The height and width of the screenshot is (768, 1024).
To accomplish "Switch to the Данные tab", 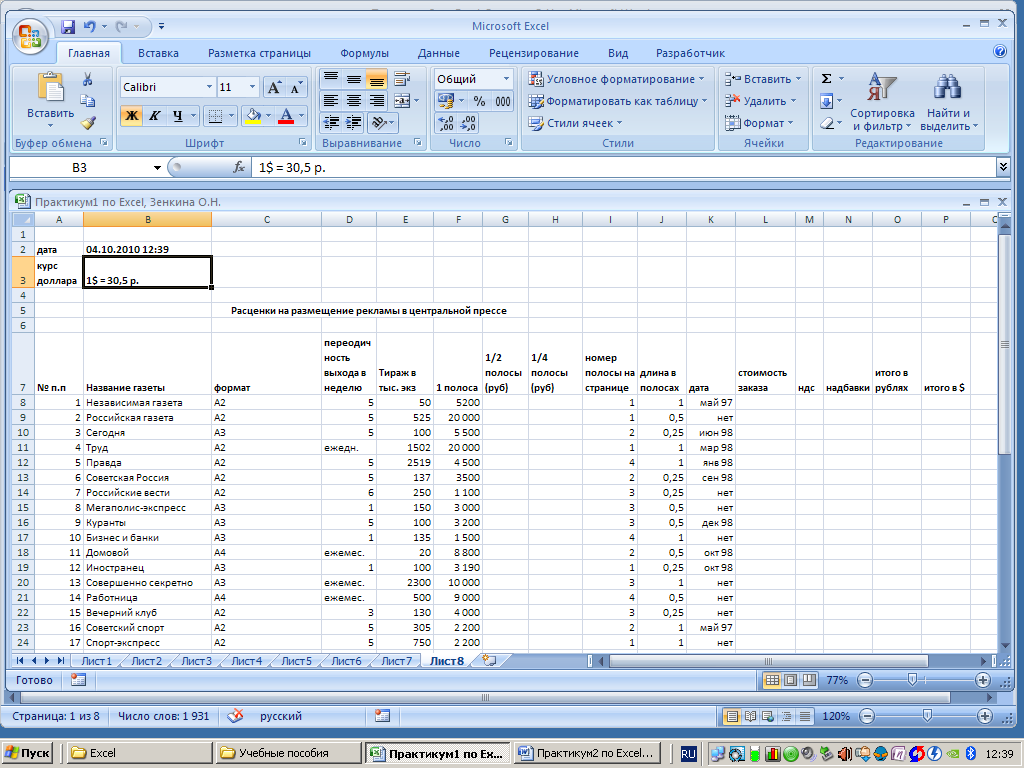I will pyautogui.click(x=439, y=53).
